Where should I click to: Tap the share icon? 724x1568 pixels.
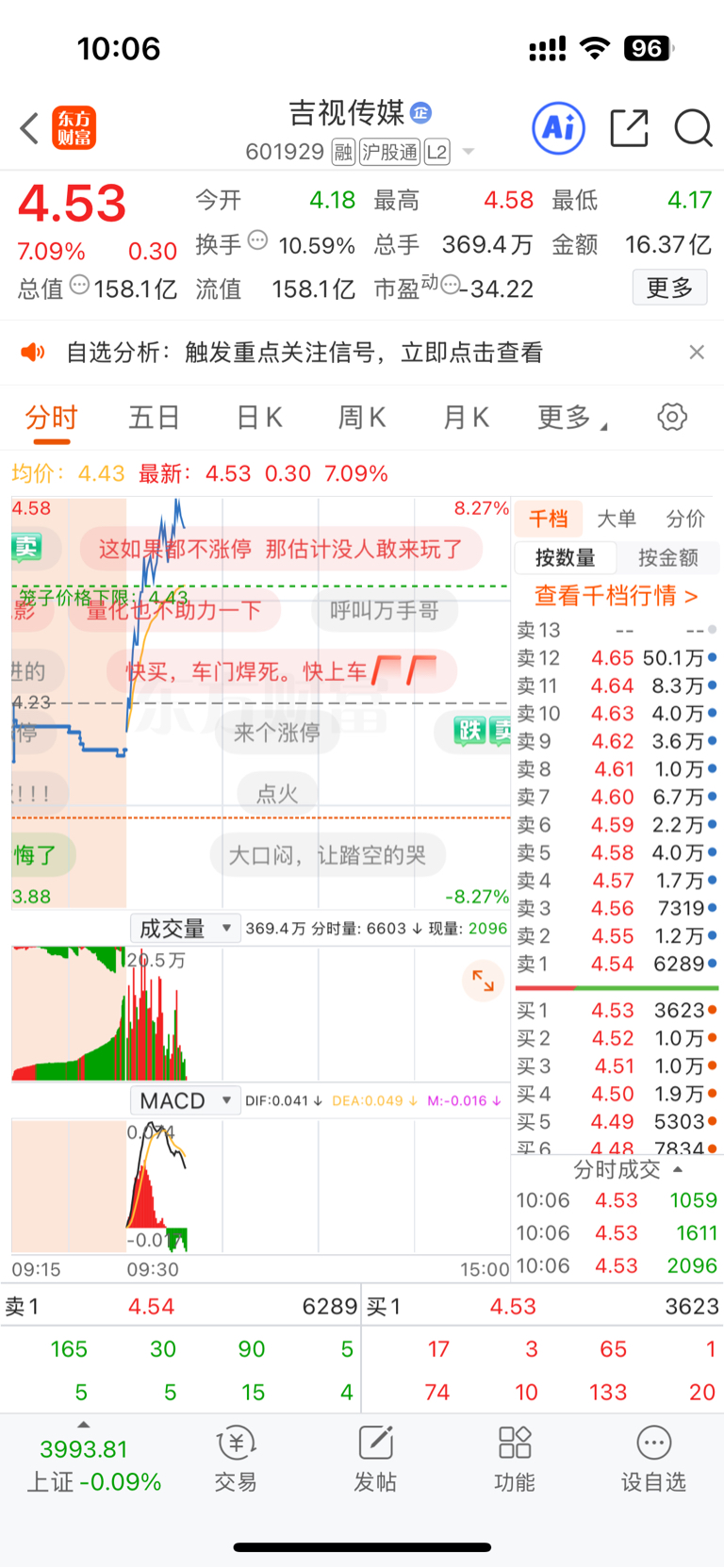[629, 128]
